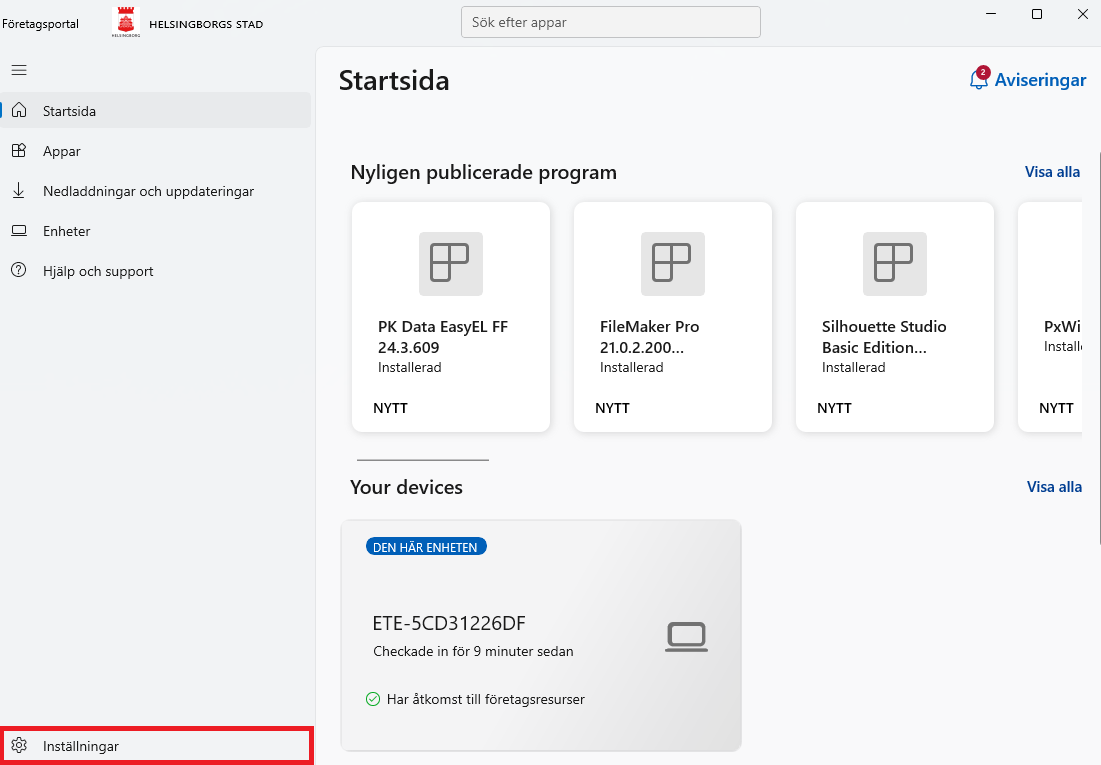Click the laptop icon on device card
Viewport: 1101px width, 765px height.
tap(686, 637)
